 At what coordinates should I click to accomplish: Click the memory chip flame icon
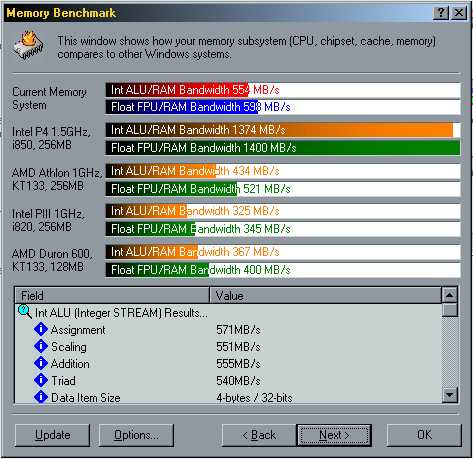point(29,46)
